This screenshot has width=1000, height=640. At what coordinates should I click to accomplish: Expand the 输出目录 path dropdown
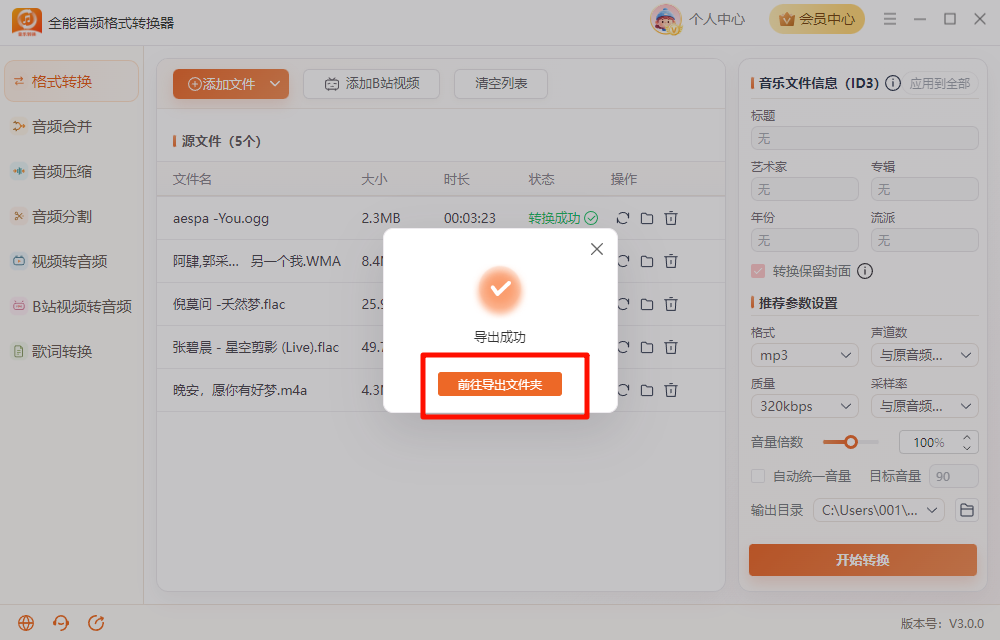pos(932,510)
